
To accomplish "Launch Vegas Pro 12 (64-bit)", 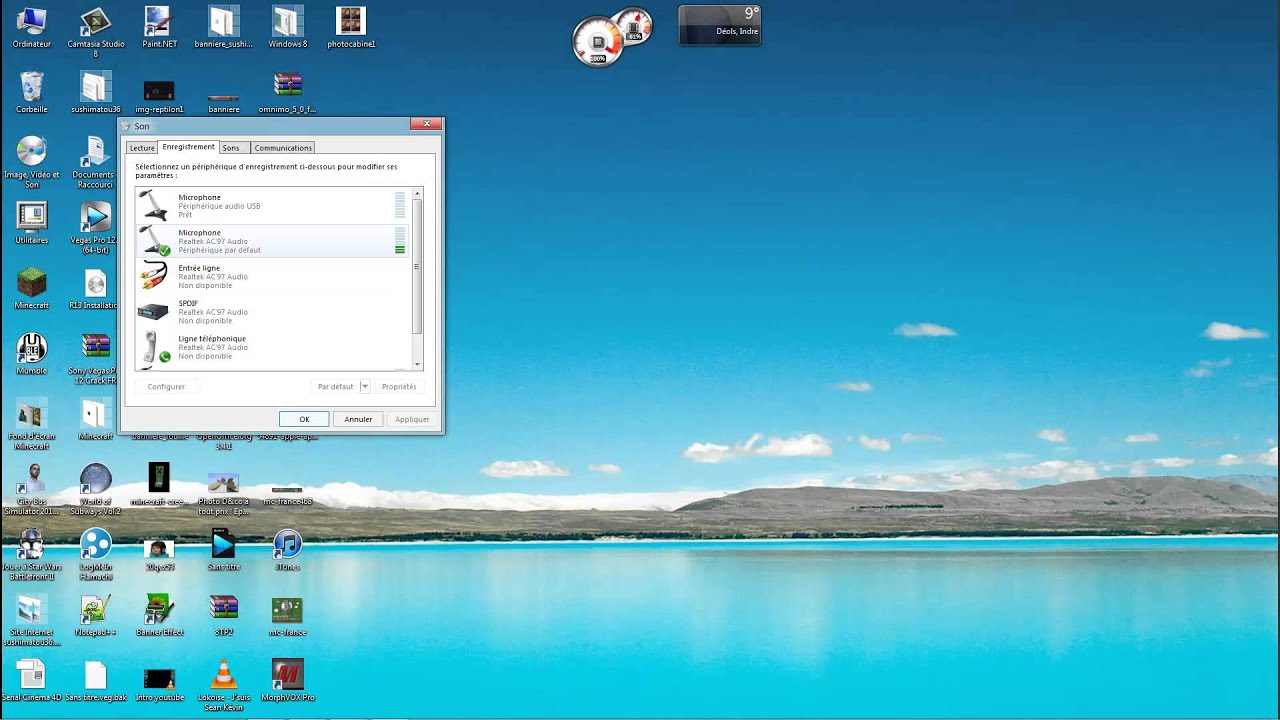I will [95, 226].
